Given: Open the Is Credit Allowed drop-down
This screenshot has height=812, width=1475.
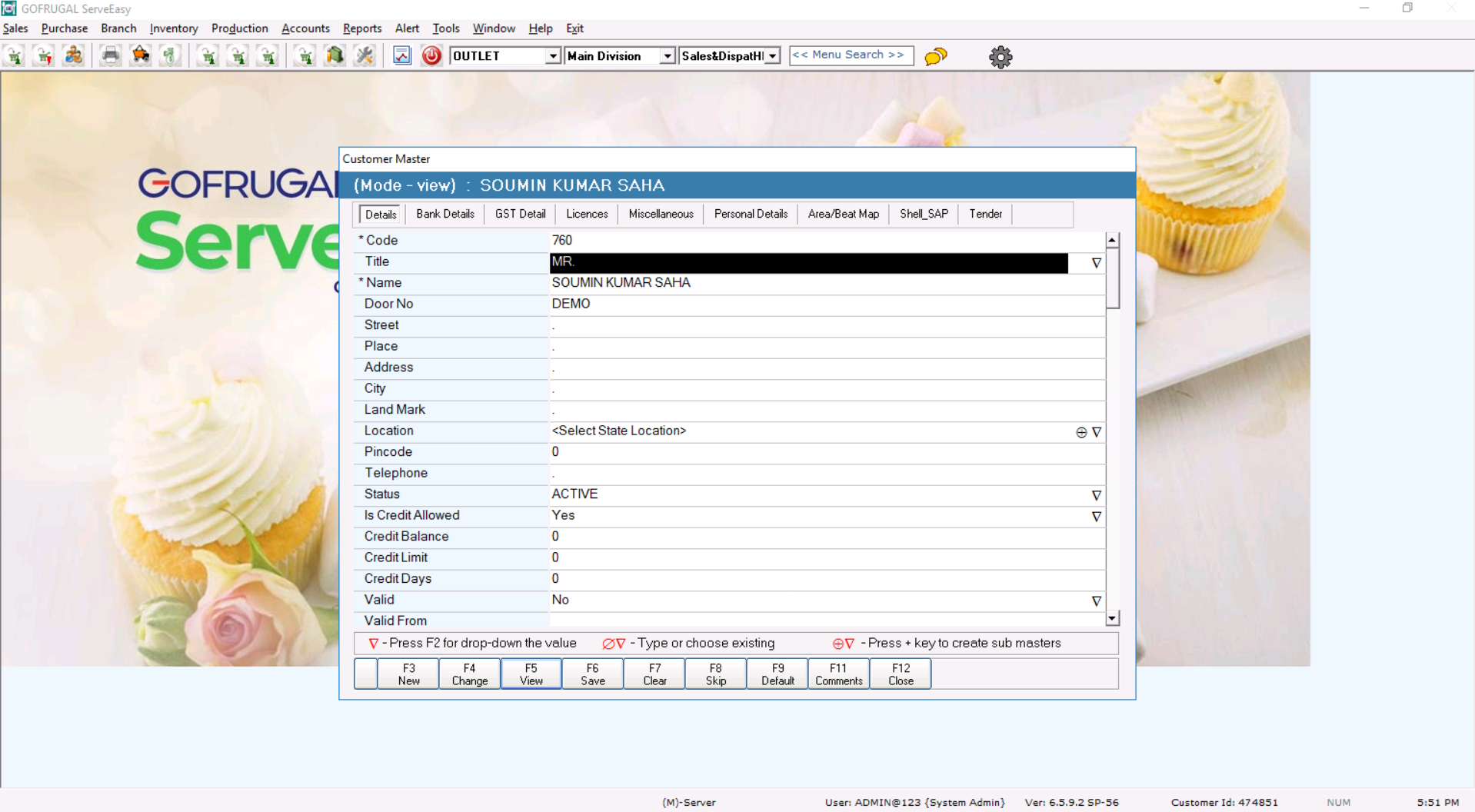Looking at the screenshot, I should click(1096, 517).
